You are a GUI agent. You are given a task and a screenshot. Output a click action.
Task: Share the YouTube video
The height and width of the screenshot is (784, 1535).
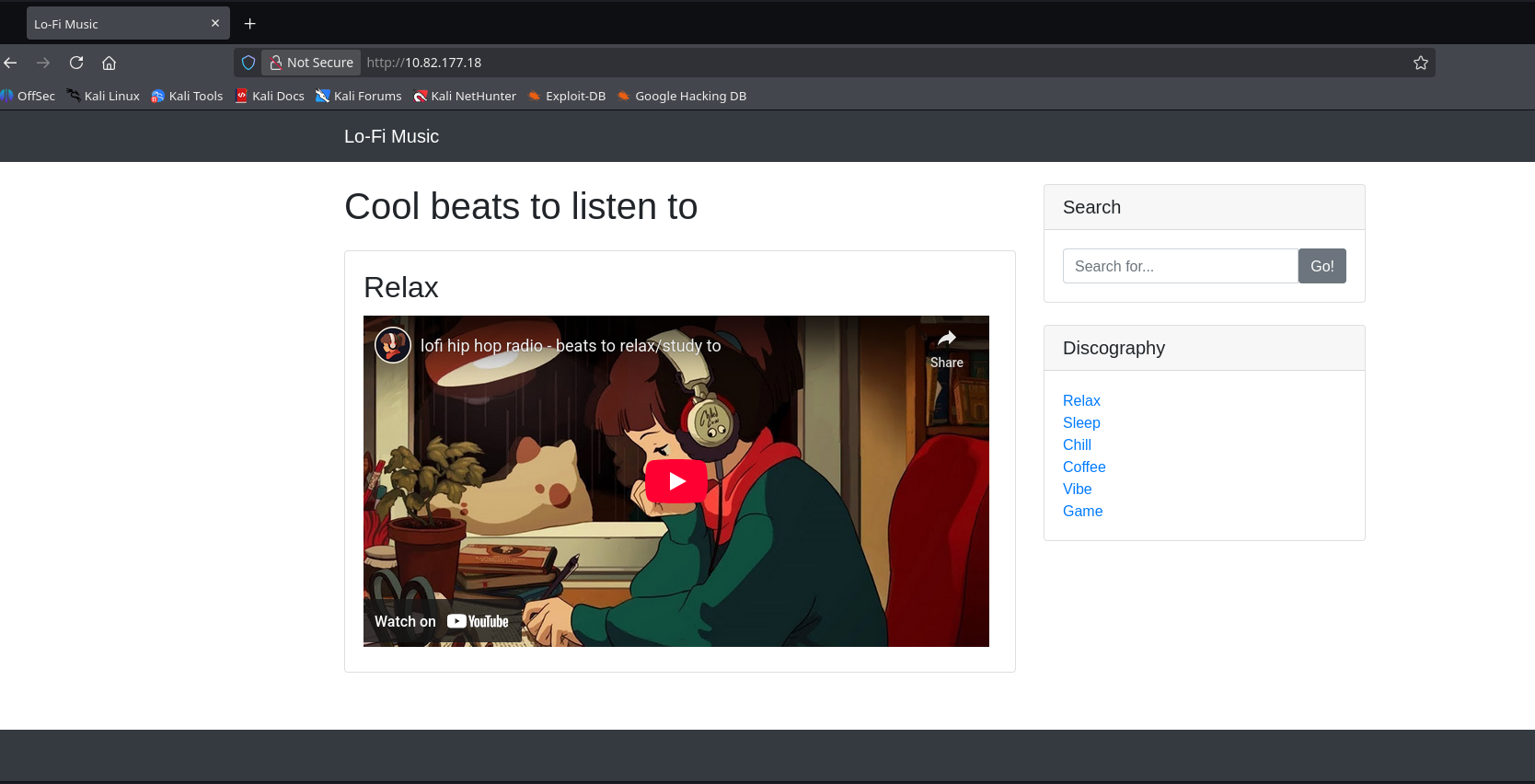(946, 348)
